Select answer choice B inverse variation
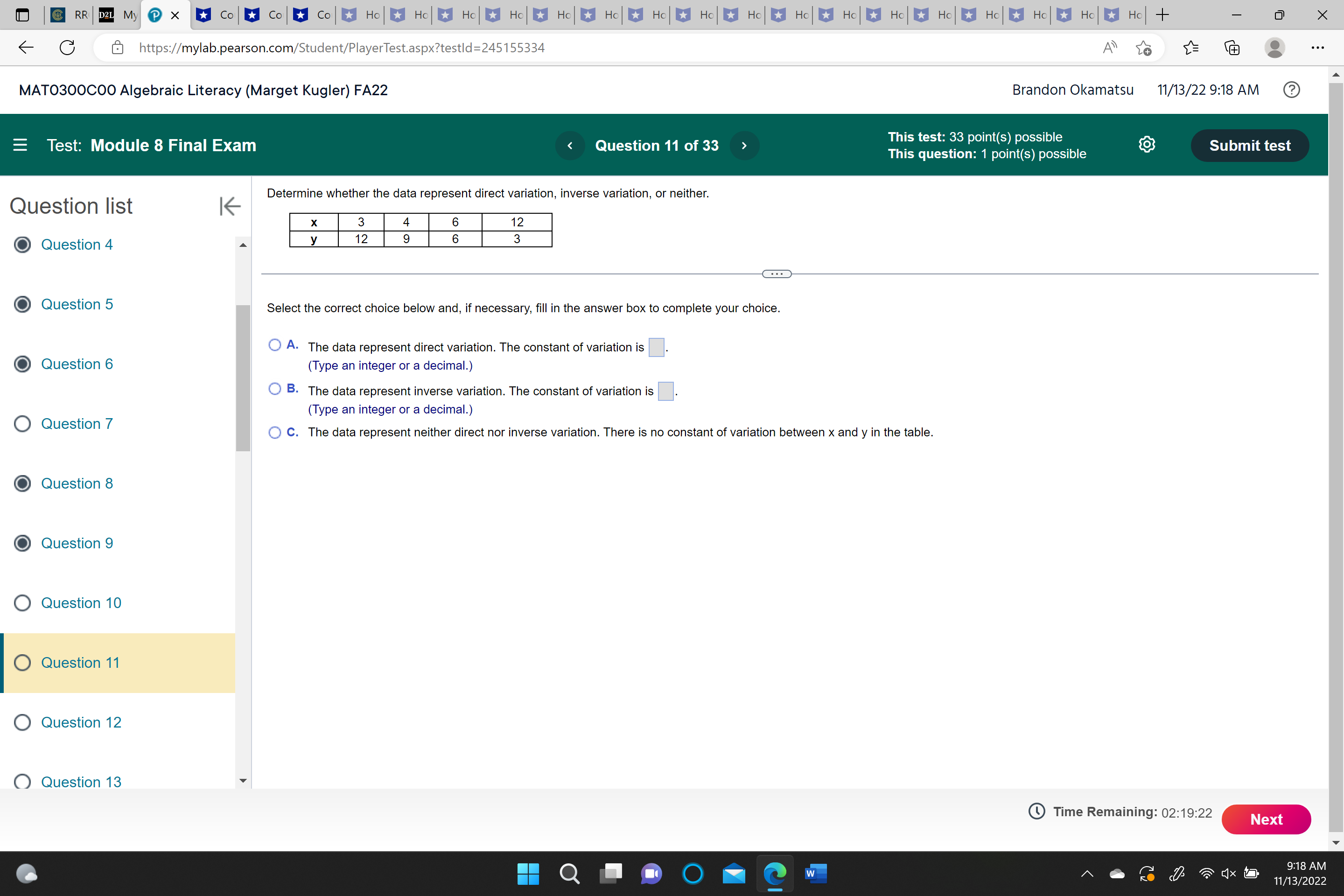The image size is (1344, 896). pyautogui.click(x=275, y=389)
